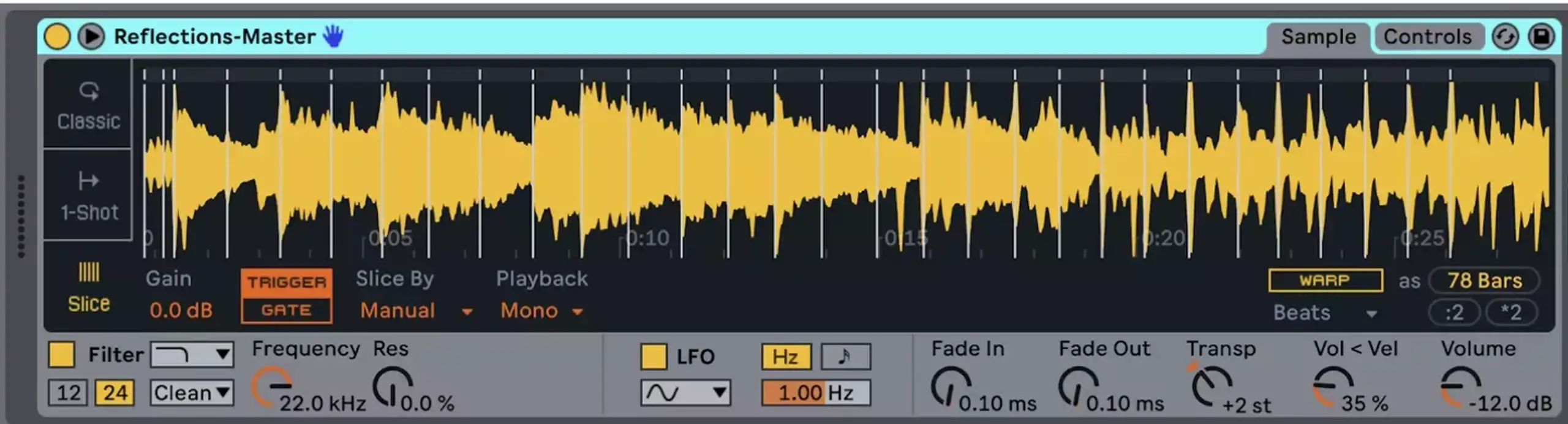
Task: Toggle the LFO on/off switch
Action: click(653, 357)
